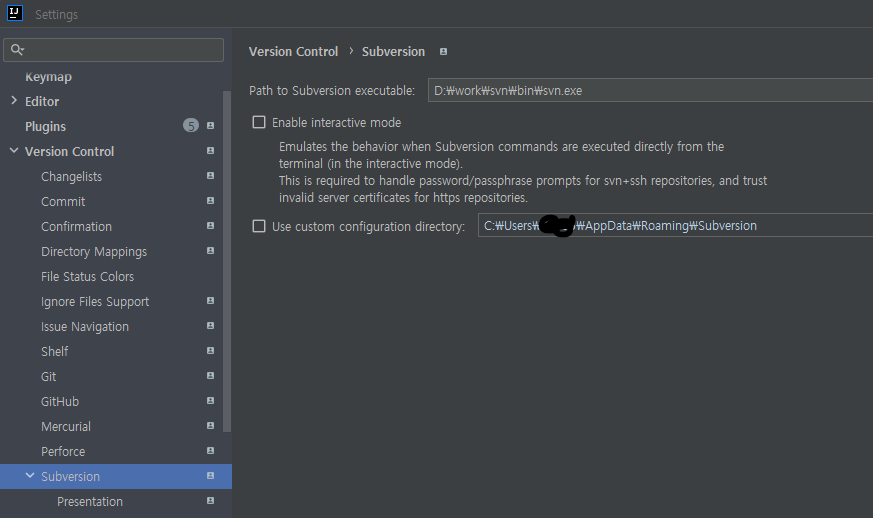Image resolution: width=873 pixels, height=518 pixels.
Task: Click the project-level icon beside Commit
Action: [210, 201]
